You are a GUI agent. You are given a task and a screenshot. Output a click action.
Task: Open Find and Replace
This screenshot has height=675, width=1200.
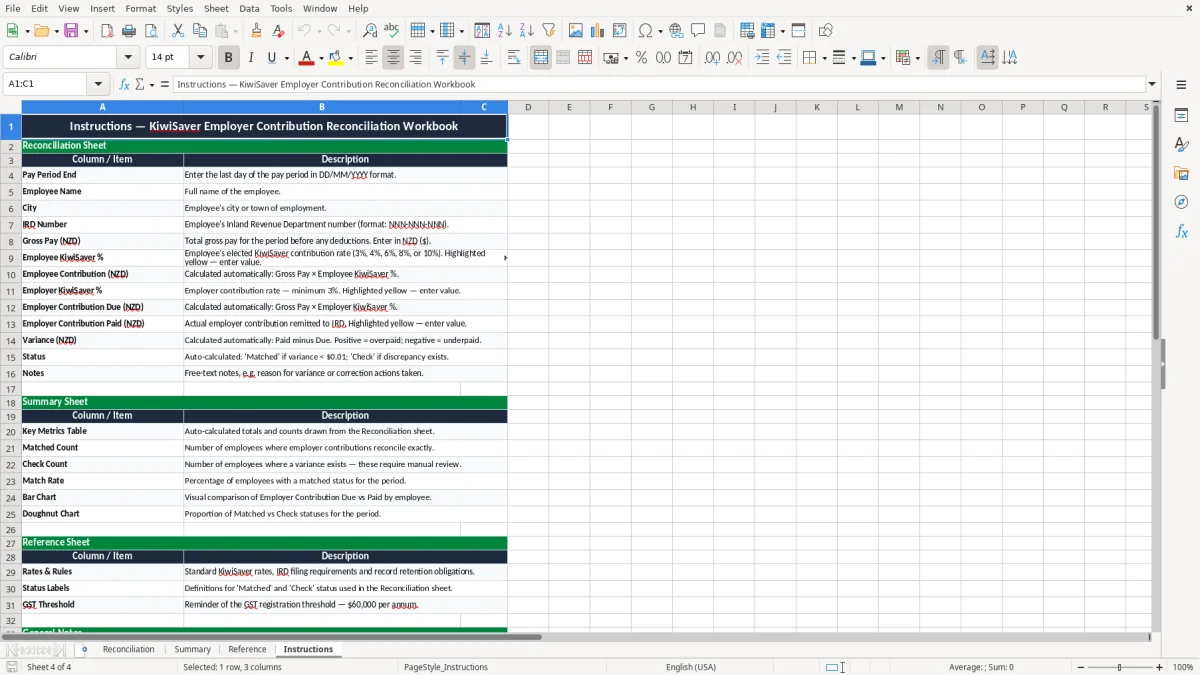(370, 31)
